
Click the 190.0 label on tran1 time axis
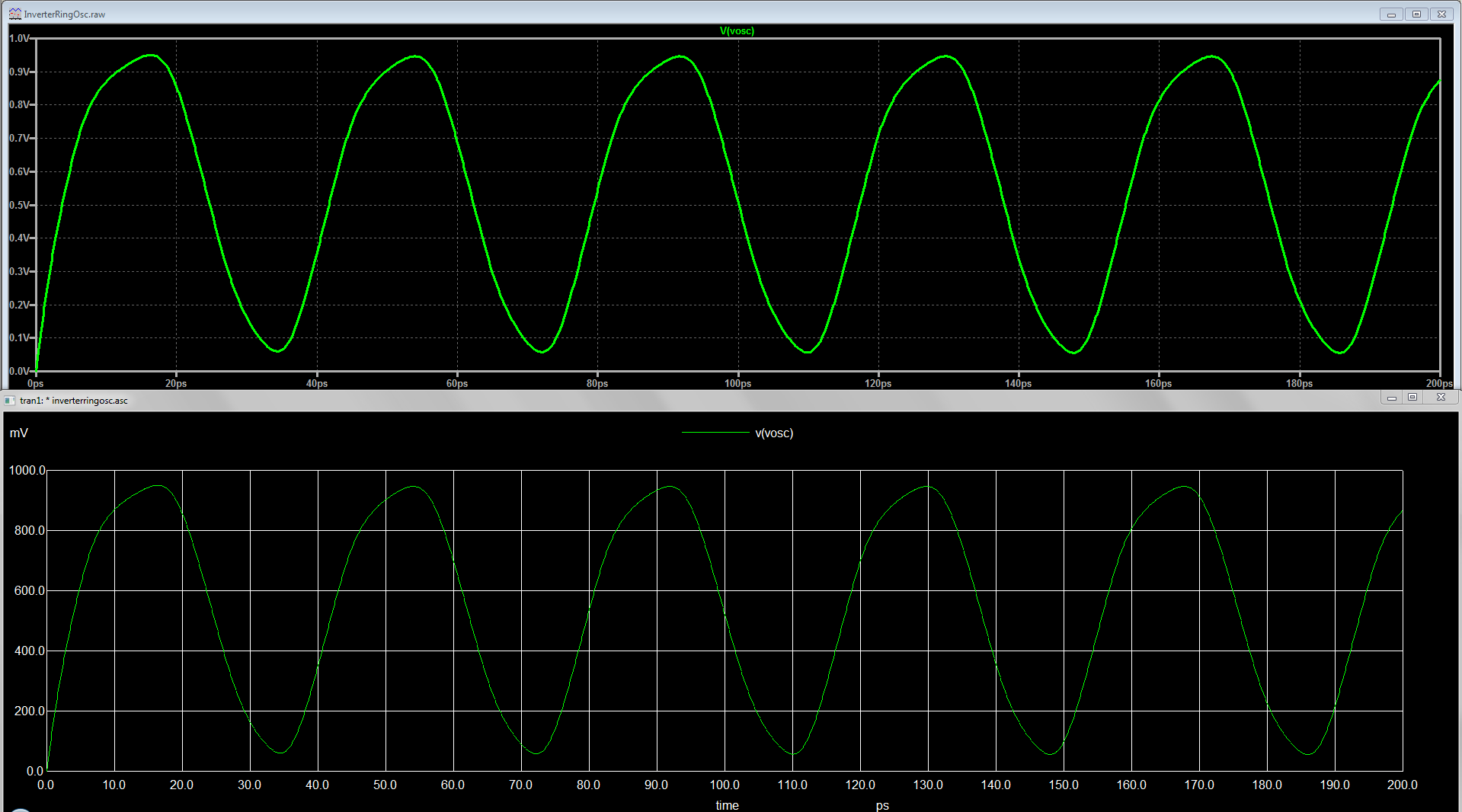pos(1335,785)
